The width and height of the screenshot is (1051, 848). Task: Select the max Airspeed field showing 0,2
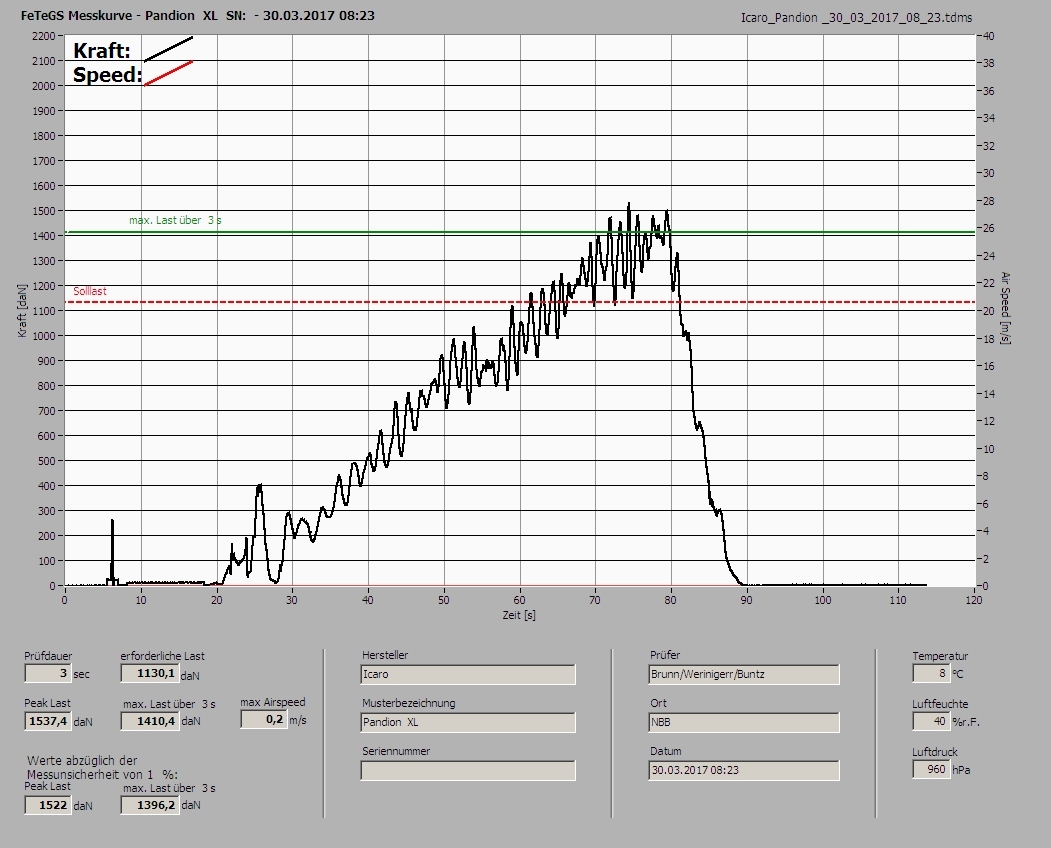[263, 719]
